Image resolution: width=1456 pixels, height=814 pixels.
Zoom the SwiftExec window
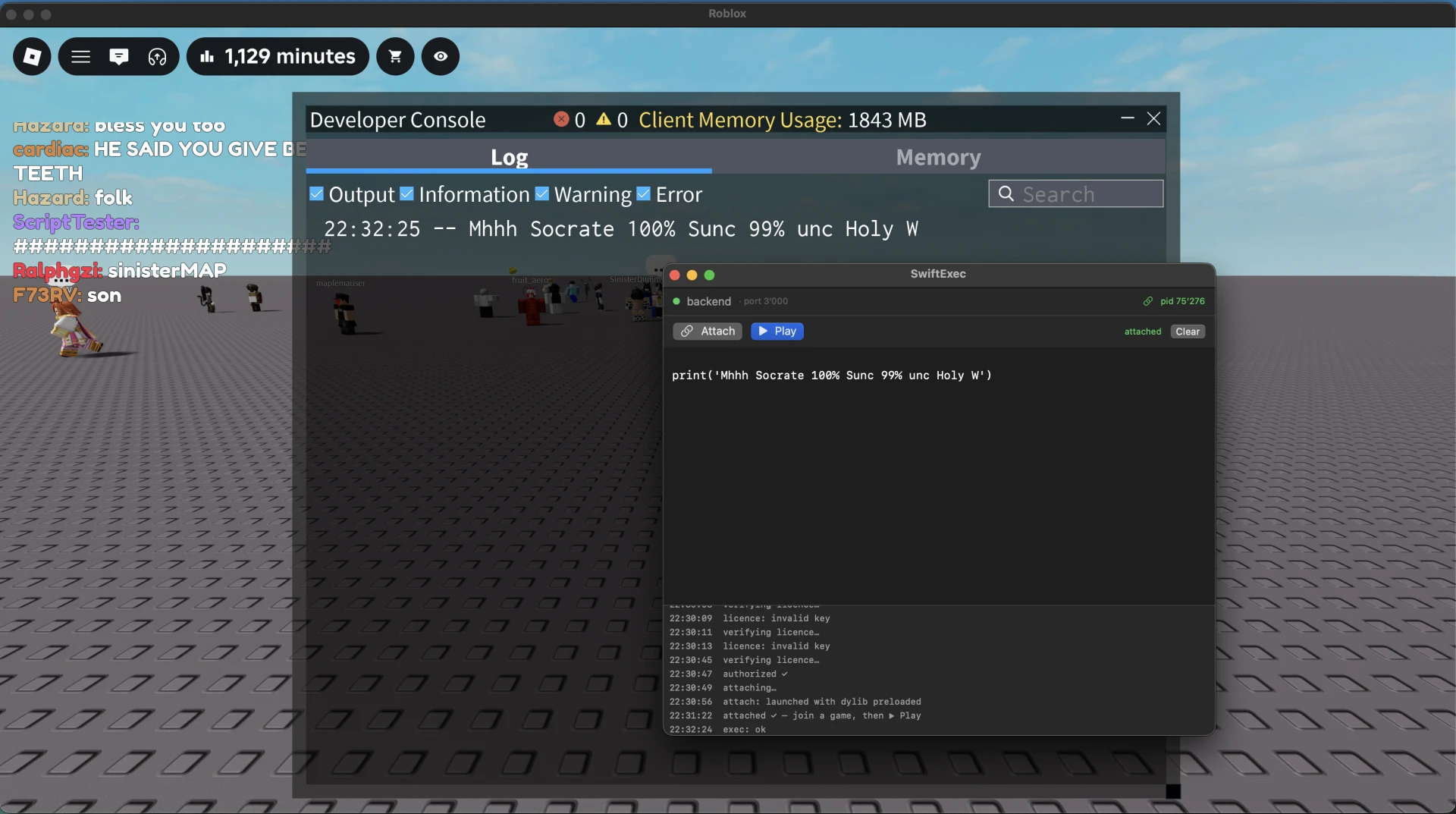coord(709,275)
